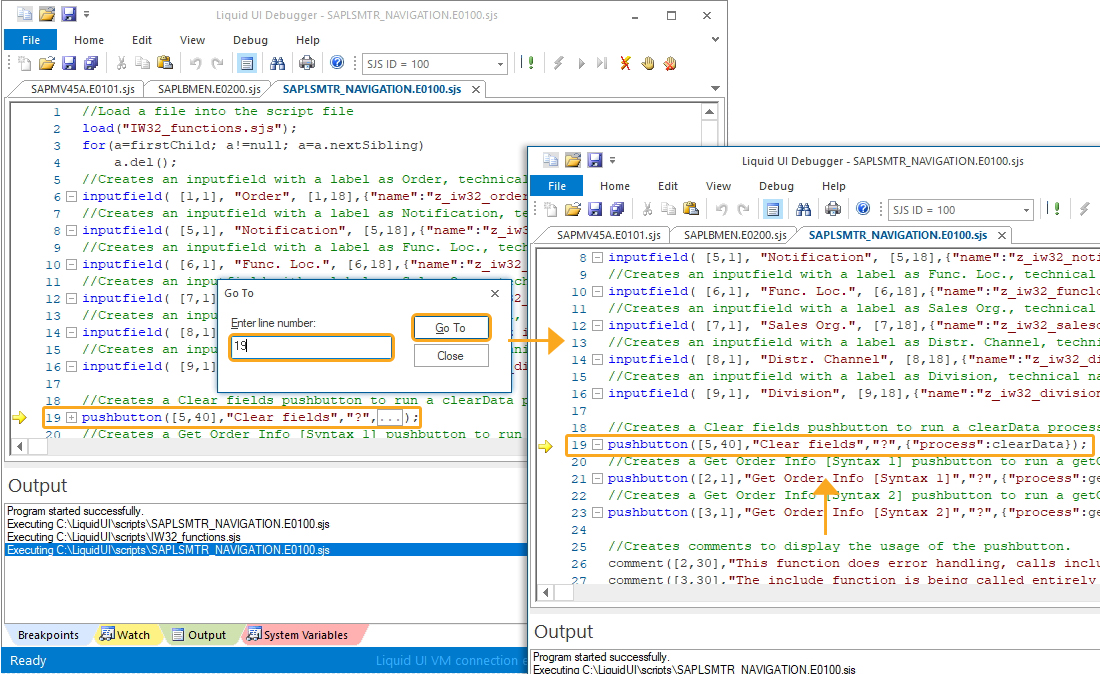Open Help menu in front window
Image resolution: width=1100 pixels, height=674 pixels.
point(833,186)
